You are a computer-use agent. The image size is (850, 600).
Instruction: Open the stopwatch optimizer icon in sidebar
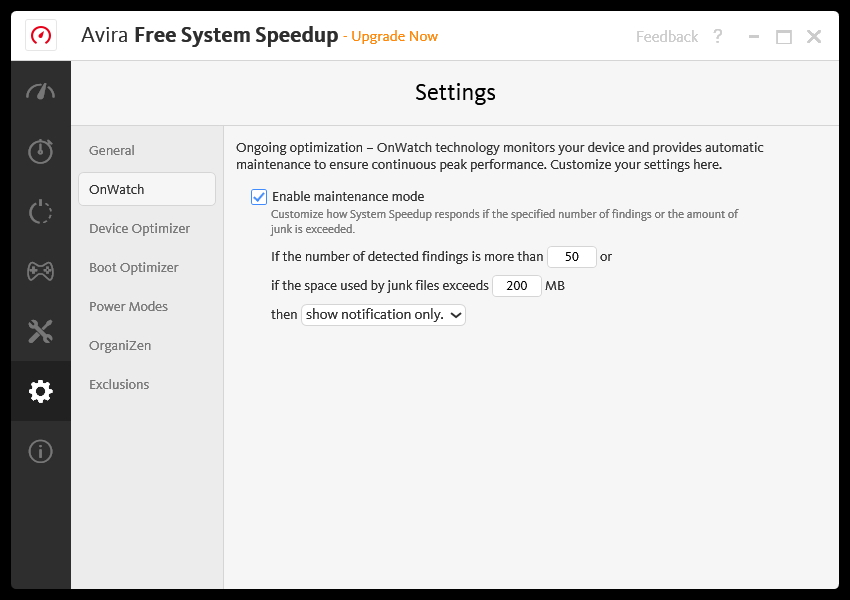[41, 151]
